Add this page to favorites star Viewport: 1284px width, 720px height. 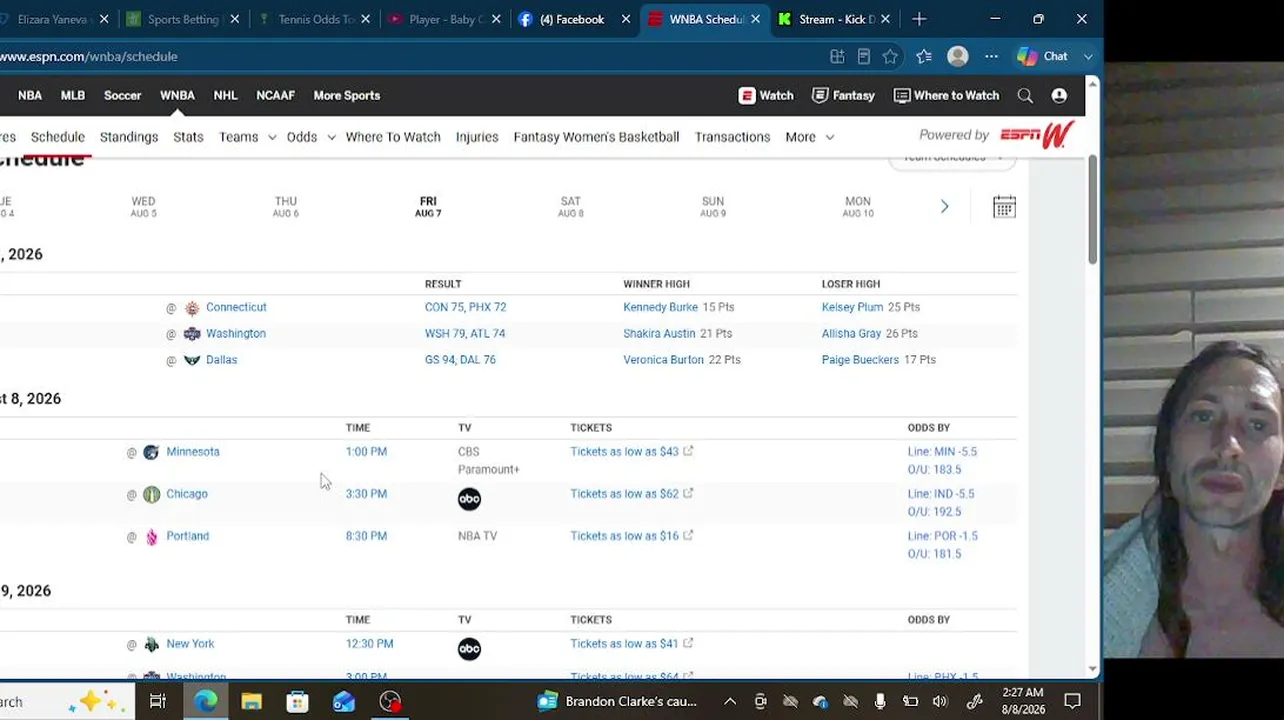(890, 56)
